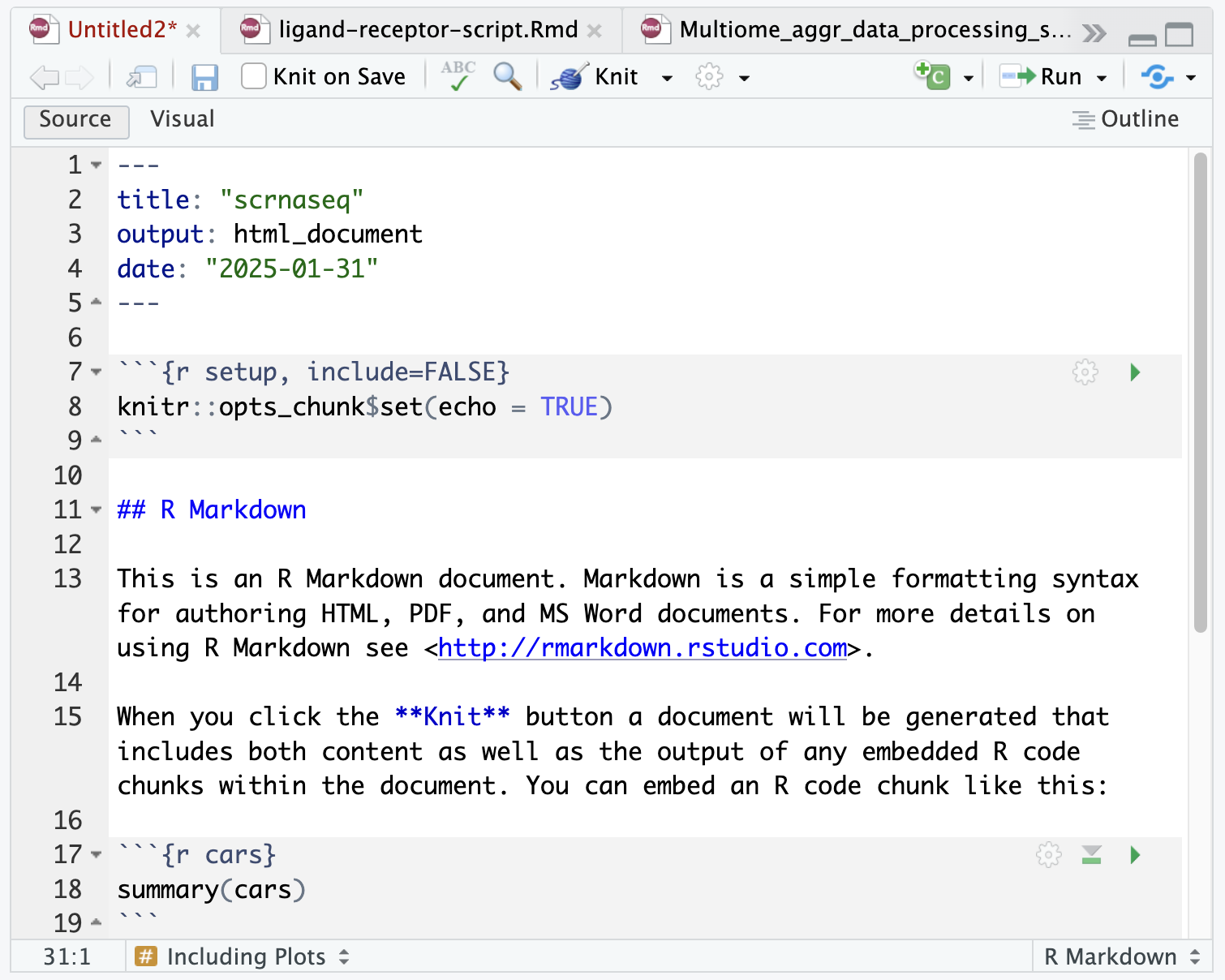This screenshot has width=1225, height=980.
Task: Click the publish document icon
Action: (1157, 77)
